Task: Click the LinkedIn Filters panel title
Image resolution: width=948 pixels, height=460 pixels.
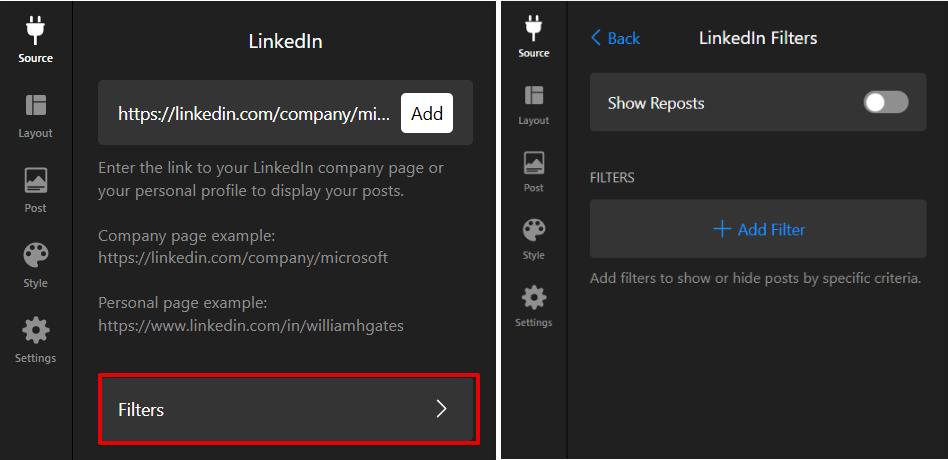Action: [758, 38]
